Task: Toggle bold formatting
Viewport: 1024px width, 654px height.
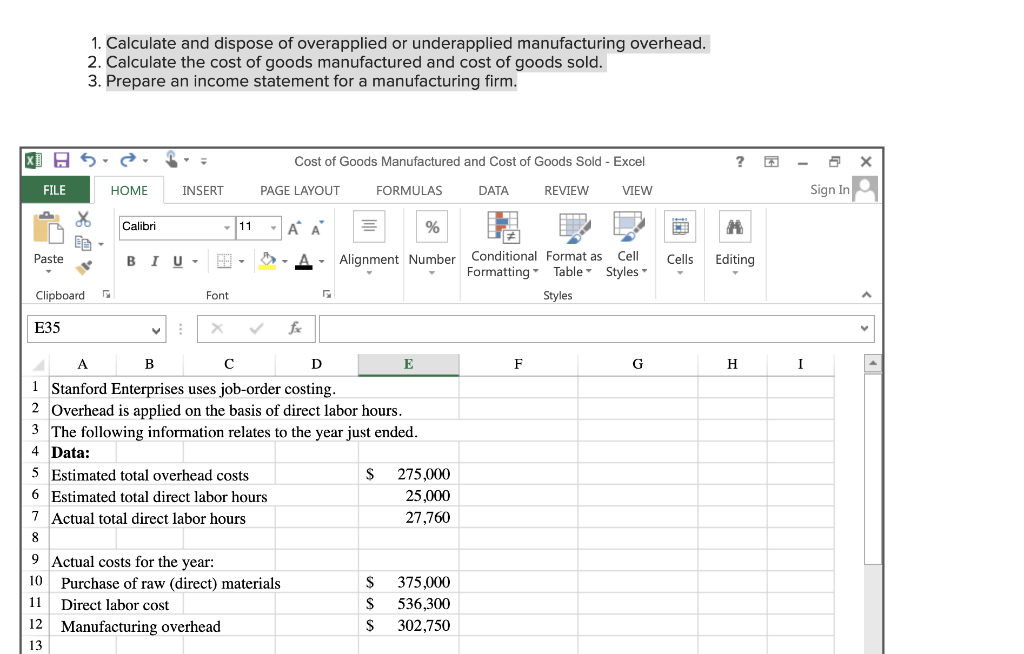Action: (x=131, y=261)
